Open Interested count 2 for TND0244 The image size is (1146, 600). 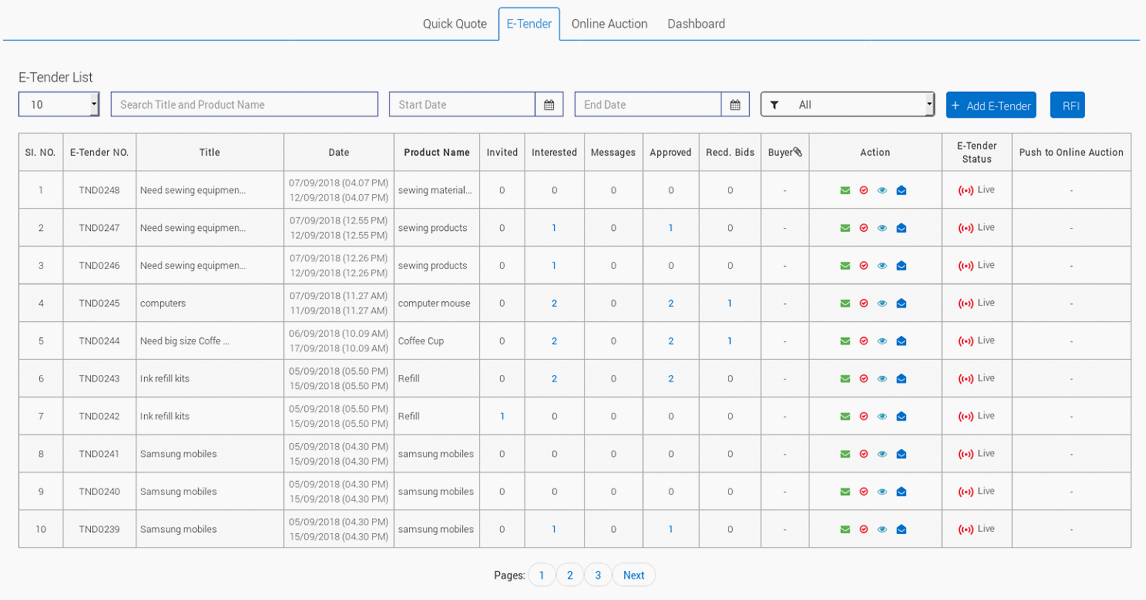tap(554, 341)
